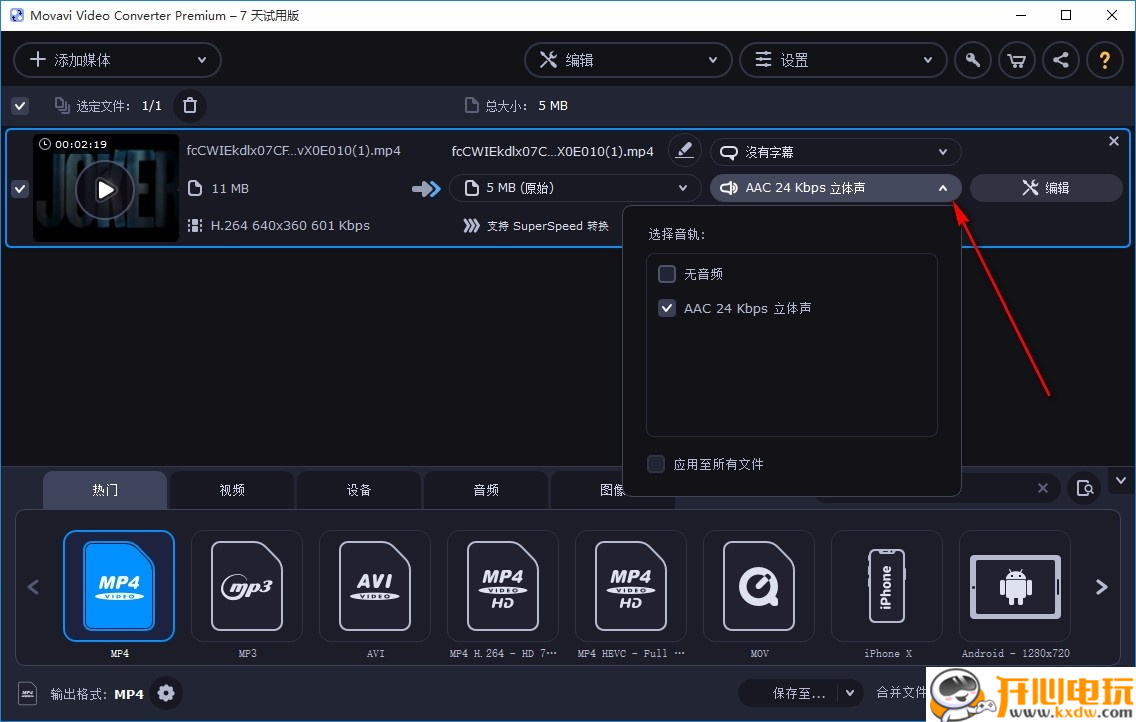The width and height of the screenshot is (1136, 722).
Task: Choose the AVI video format preset
Action: [x=375, y=586]
